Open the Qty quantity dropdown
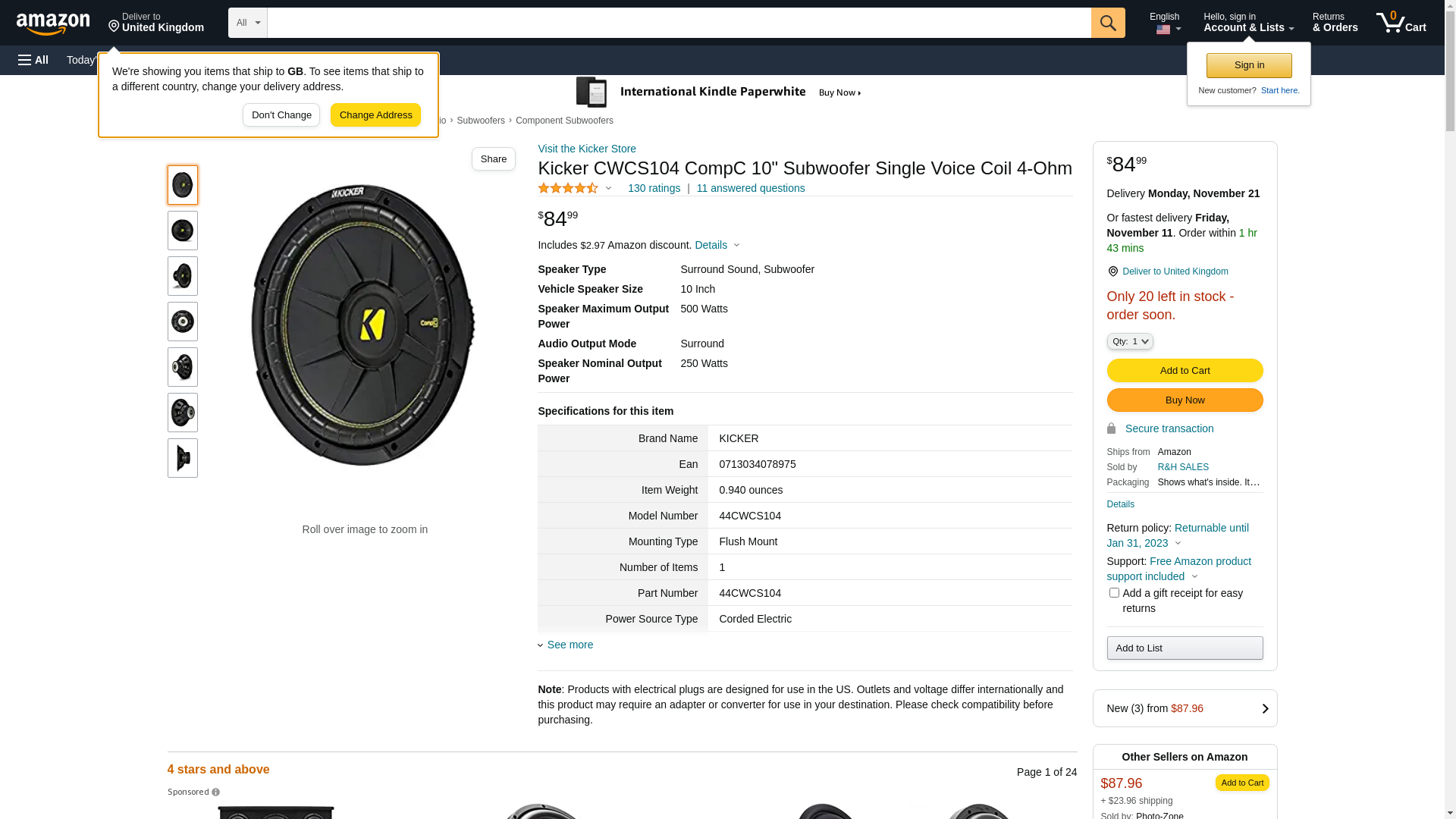 coord(1129,342)
